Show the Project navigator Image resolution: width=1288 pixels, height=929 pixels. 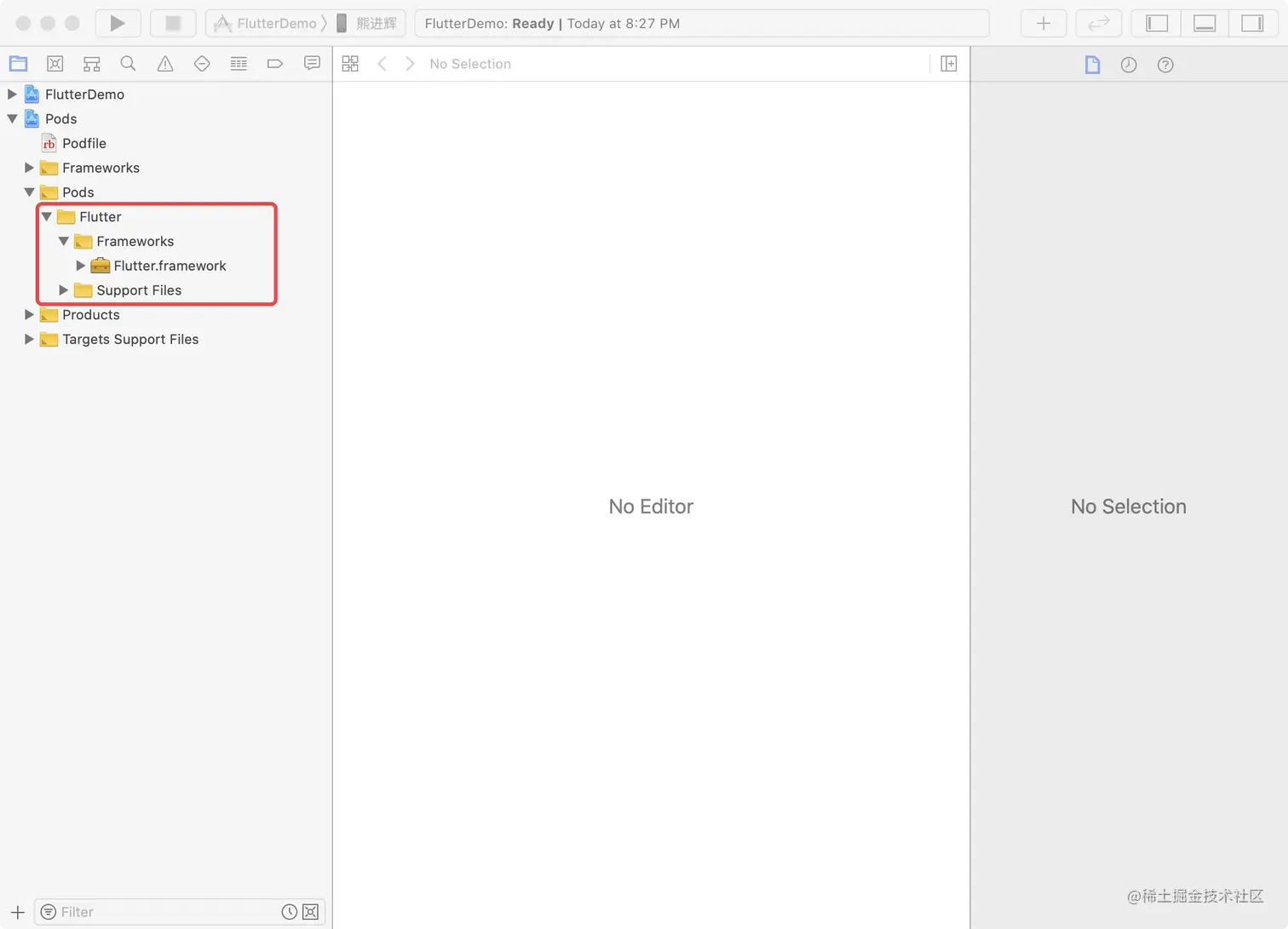18,64
